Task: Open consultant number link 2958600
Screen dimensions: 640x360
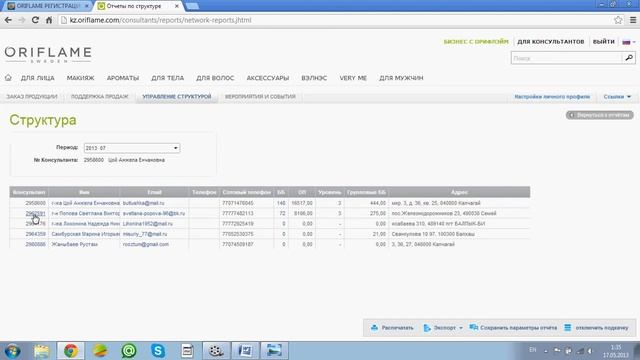Action: click(36, 203)
